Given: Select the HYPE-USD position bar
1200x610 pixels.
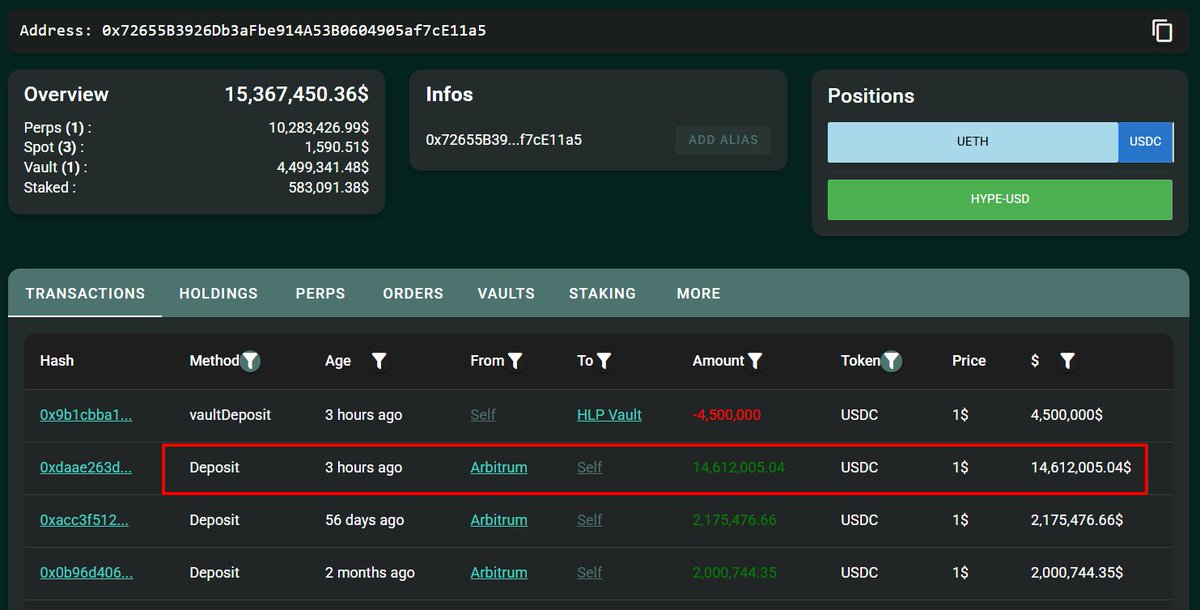Looking at the screenshot, I should 1000,199.
